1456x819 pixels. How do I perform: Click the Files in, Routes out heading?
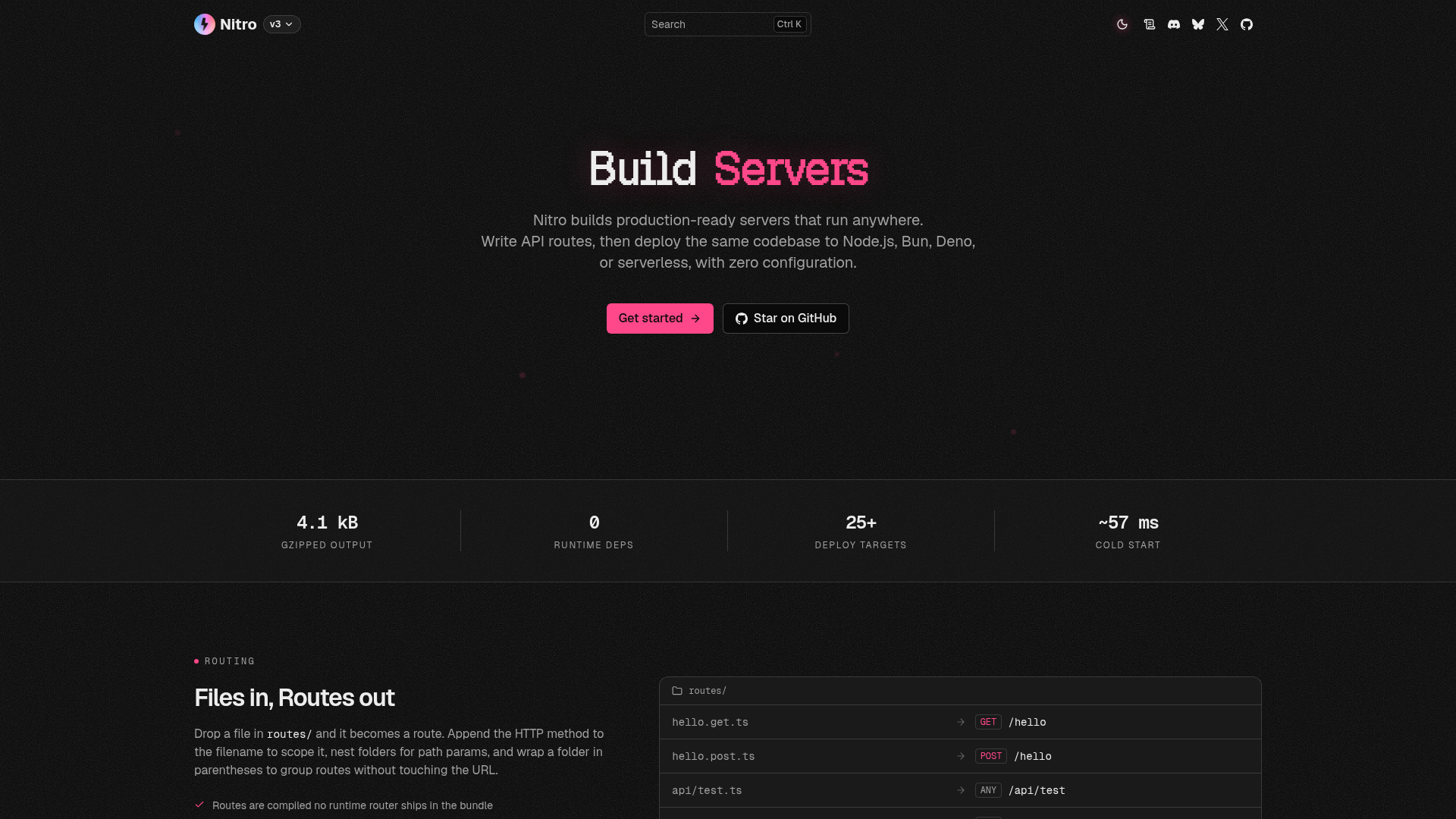(x=294, y=698)
